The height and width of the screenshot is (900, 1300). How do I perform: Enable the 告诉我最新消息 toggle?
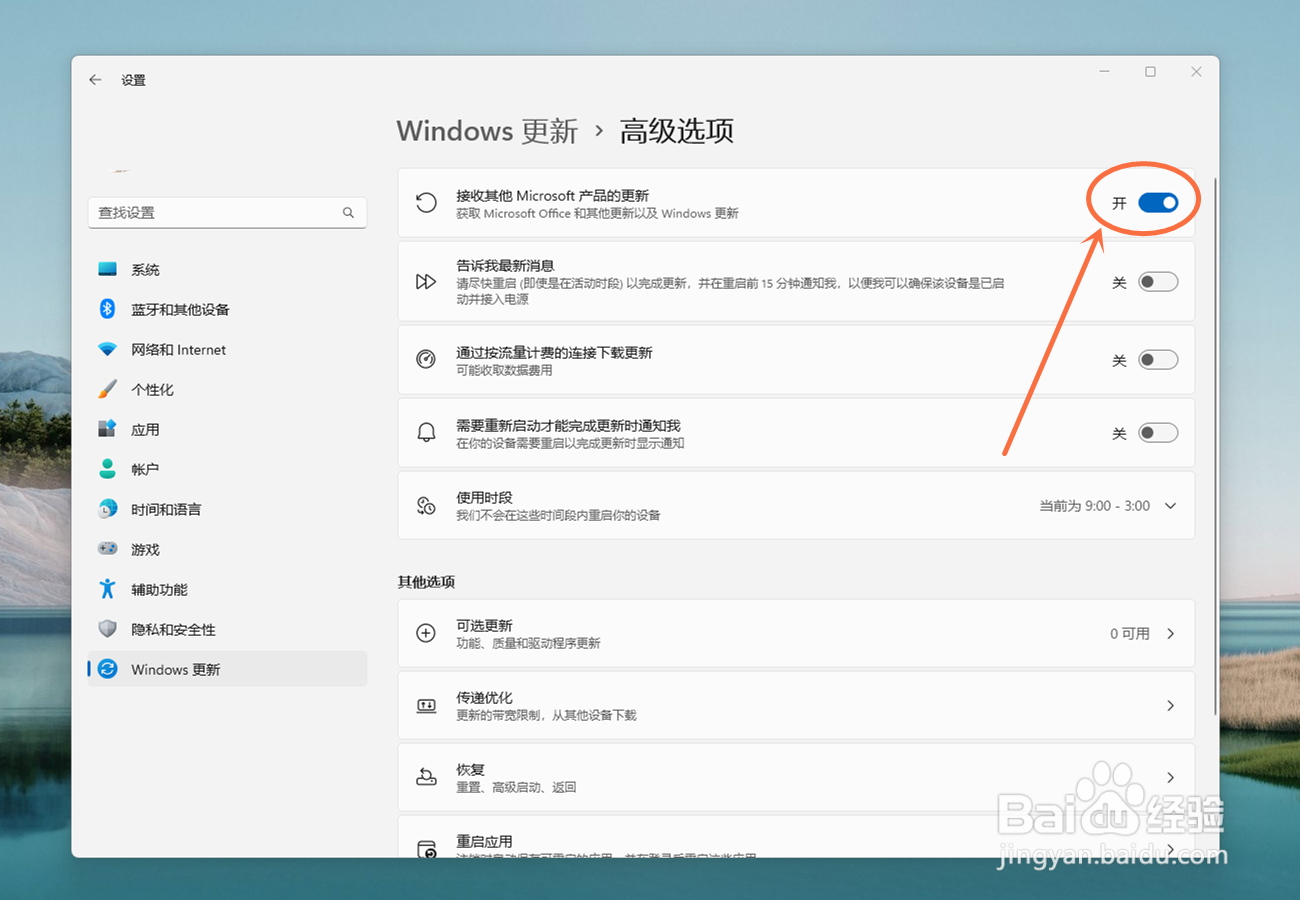1158,282
